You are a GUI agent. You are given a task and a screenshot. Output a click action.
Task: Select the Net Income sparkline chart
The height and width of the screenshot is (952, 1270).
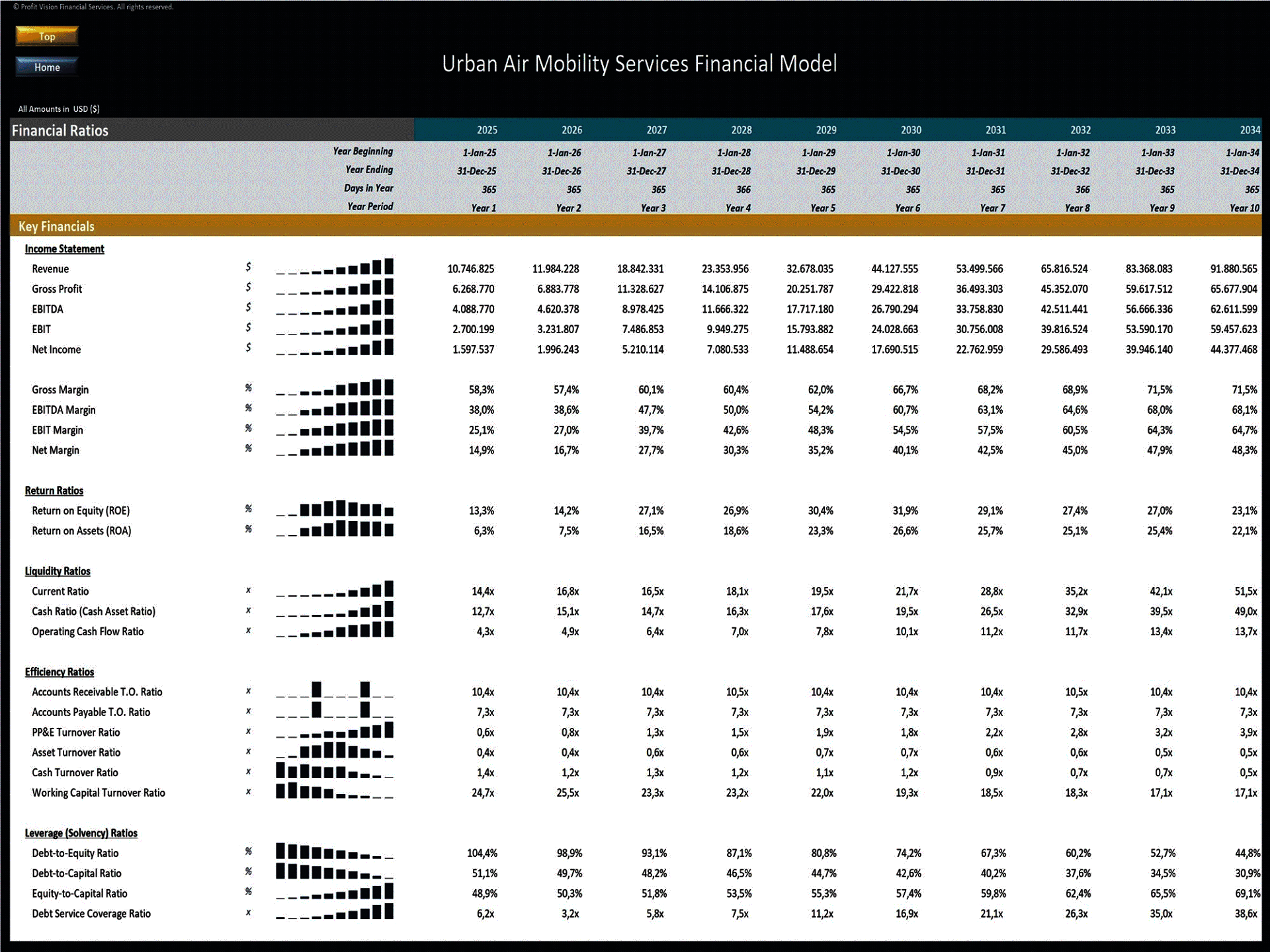(335, 347)
